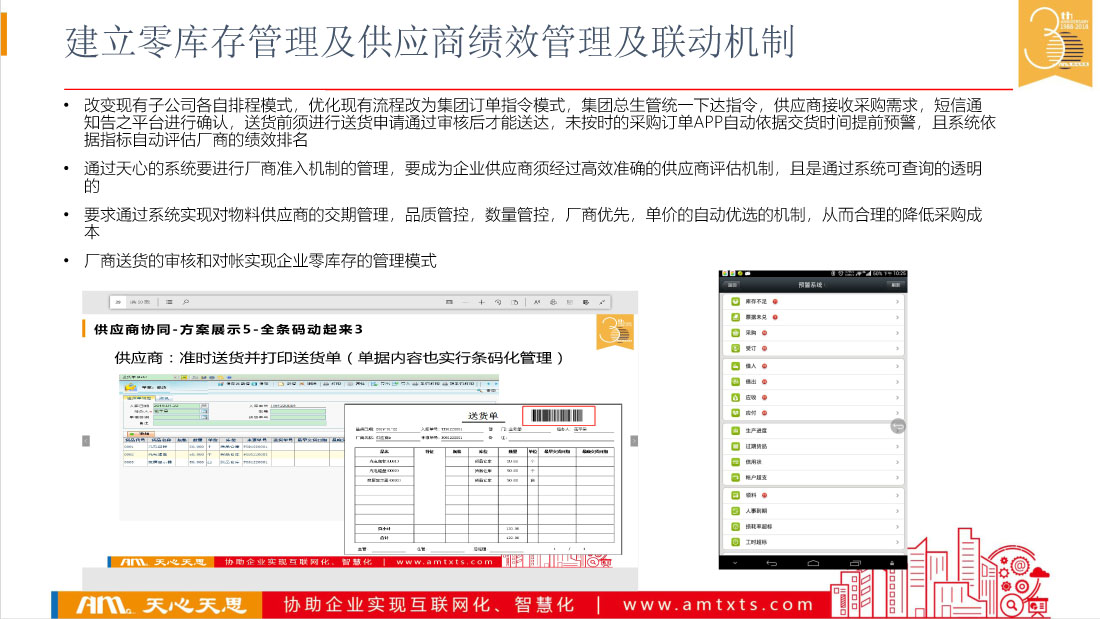Screen dimensions: 1100x619
Task: Click the zoom in plus icon in PDF toolbar
Action: pos(481,301)
